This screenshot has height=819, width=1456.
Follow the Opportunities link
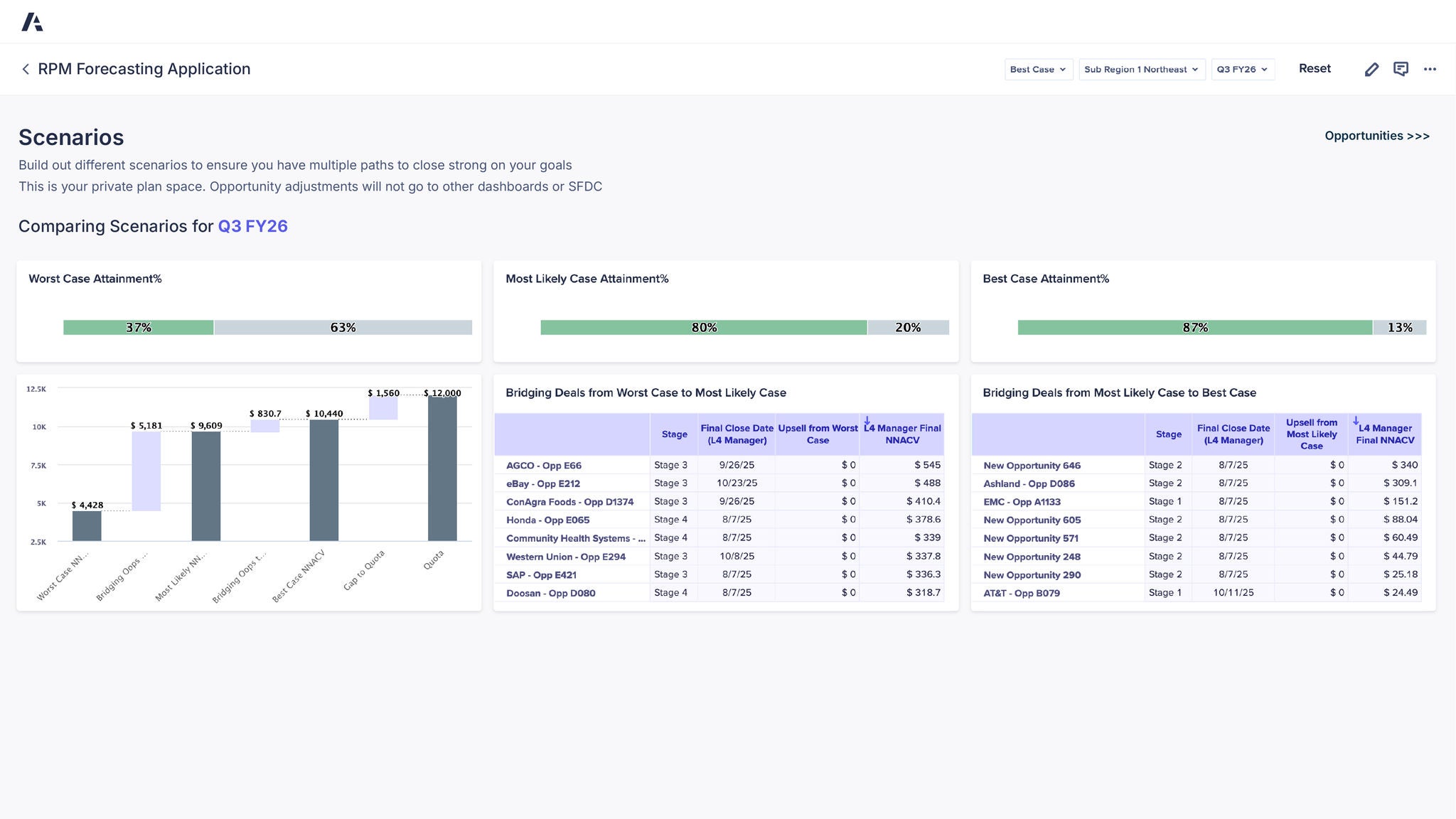(x=1376, y=135)
